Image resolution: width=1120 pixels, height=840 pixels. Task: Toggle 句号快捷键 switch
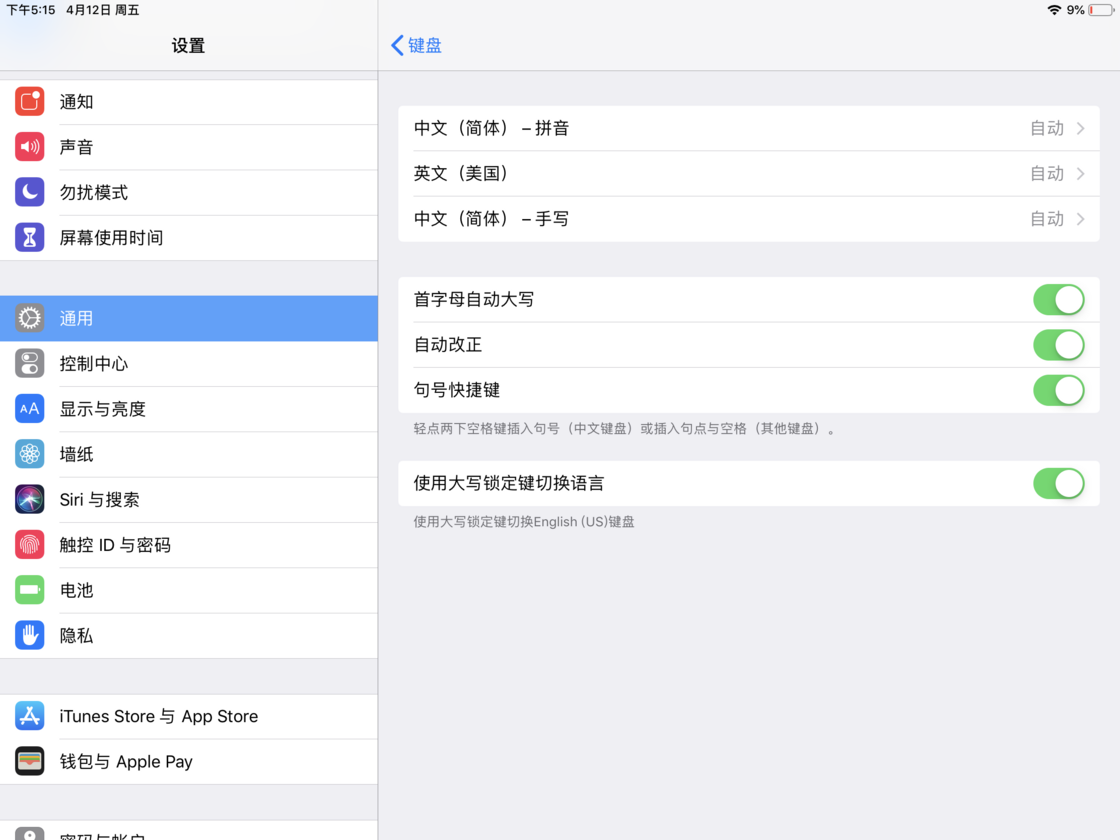pos(1059,390)
